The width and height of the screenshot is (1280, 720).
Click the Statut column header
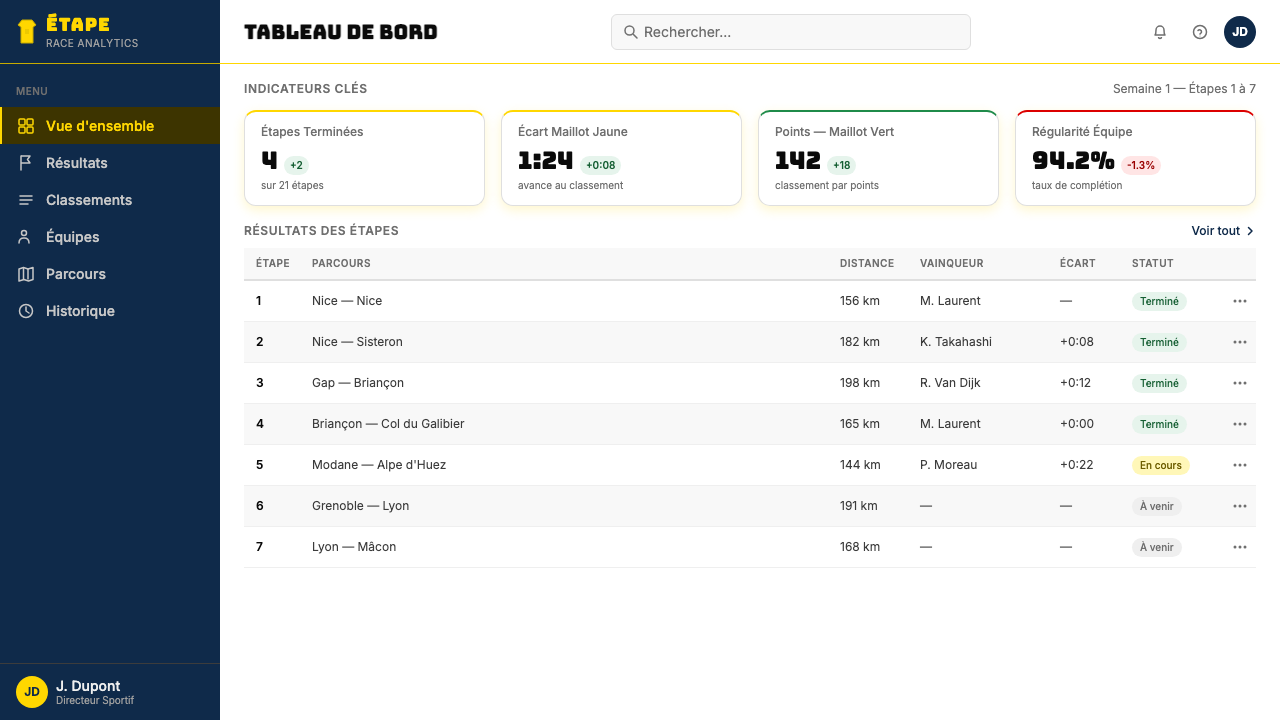coord(1153,264)
